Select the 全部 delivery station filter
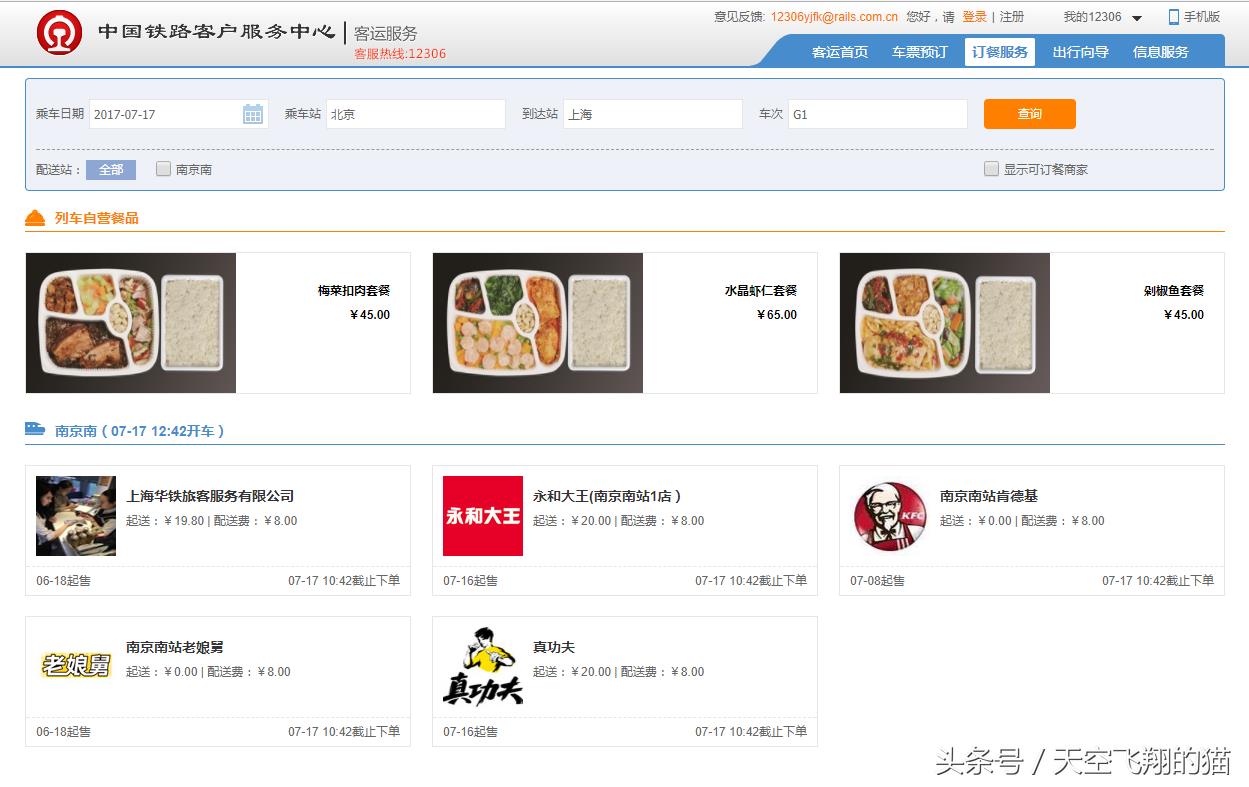Viewport: 1249px width, 787px height. pos(111,170)
